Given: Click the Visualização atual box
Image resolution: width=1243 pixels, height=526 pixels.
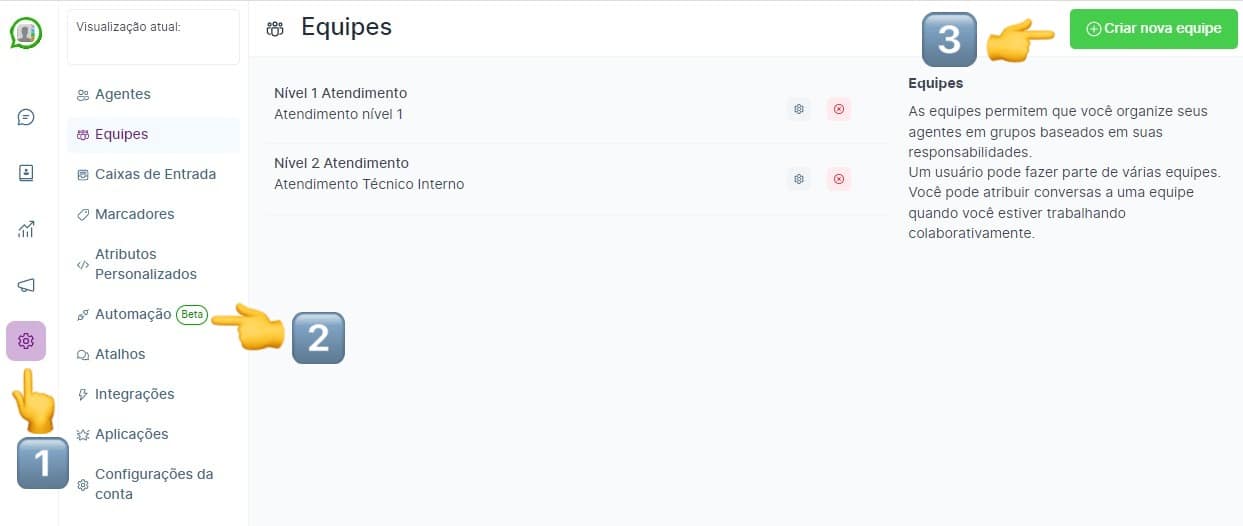Looking at the screenshot, I should (x=153, y=37).
